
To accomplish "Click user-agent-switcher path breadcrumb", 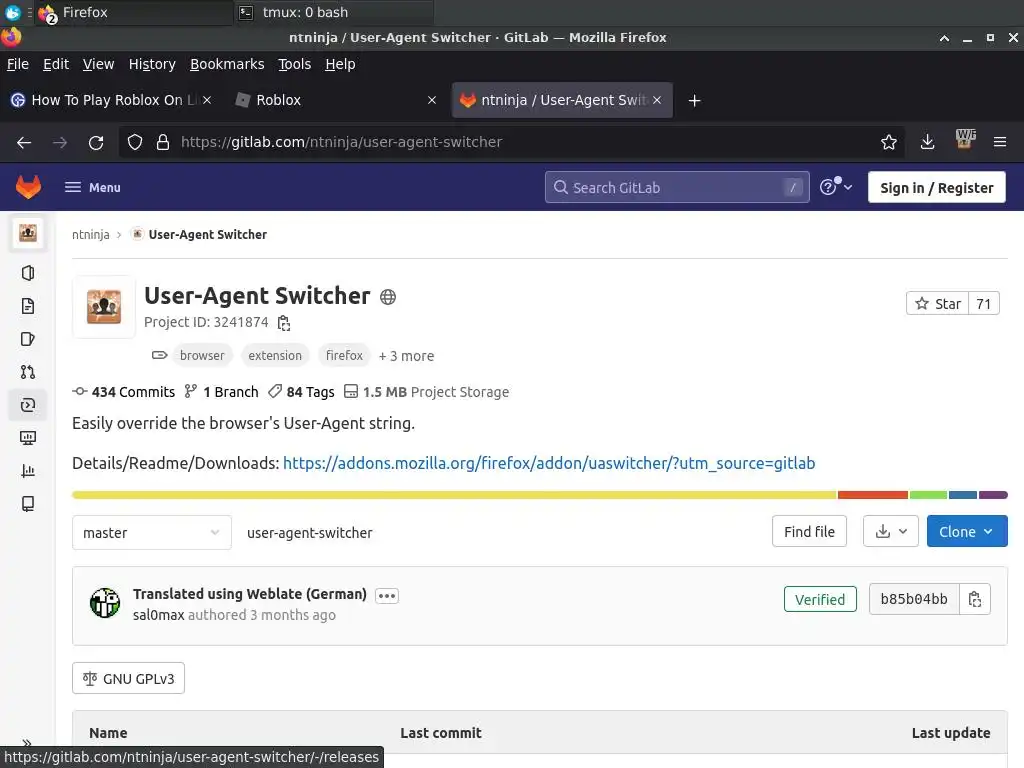I will click(x=310, y=533).
